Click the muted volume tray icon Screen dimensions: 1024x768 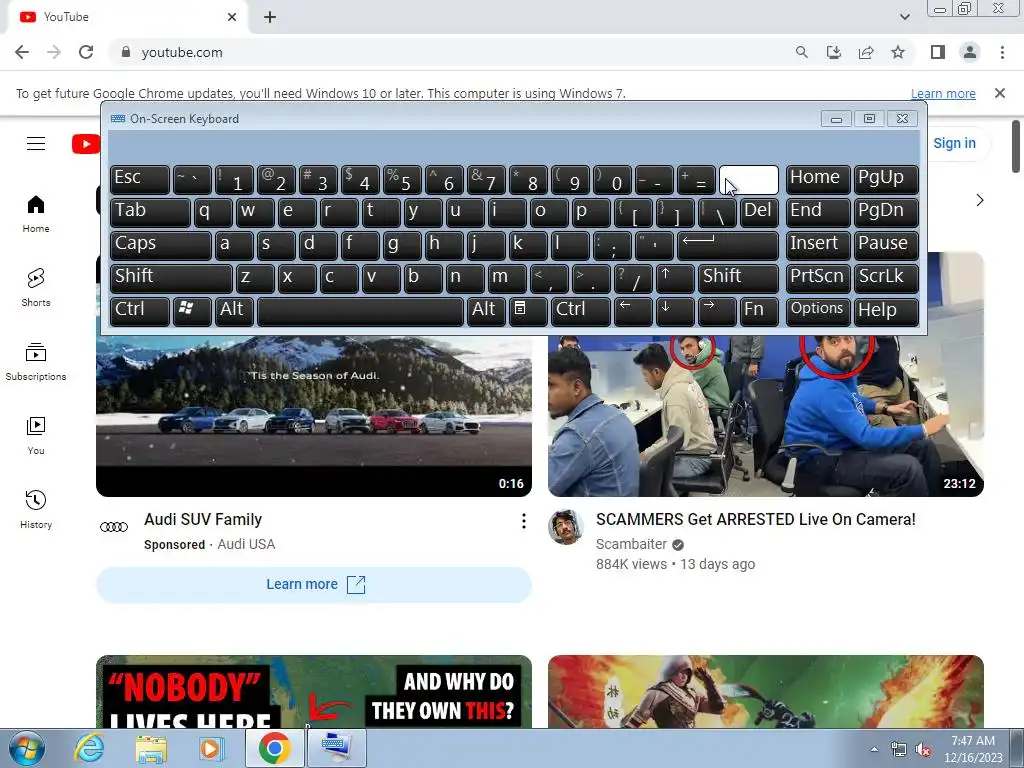click(x=923, y=750)
